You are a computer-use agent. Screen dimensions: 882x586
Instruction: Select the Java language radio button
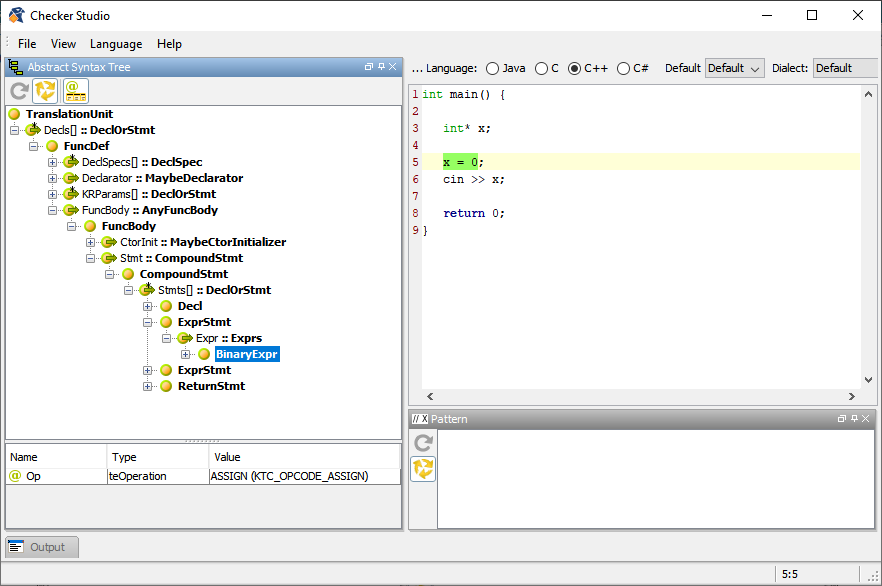pos(492,68)
